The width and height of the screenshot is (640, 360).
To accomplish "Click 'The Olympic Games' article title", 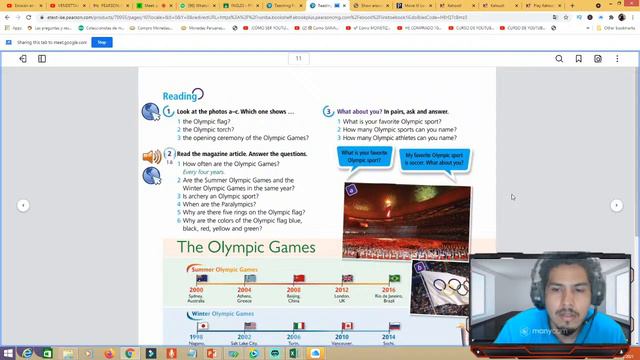I will coord(246,247).
